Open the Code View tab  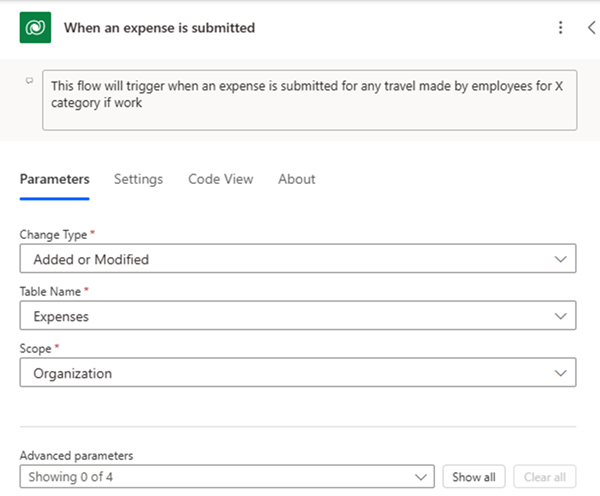point(220,179)
